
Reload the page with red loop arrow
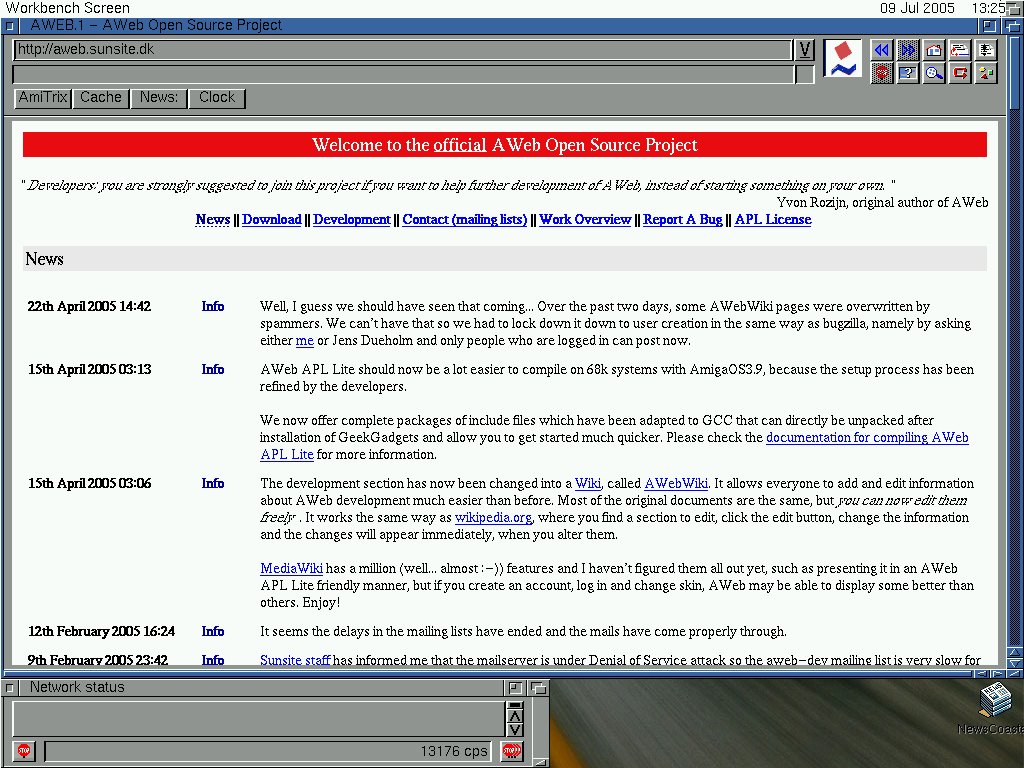[960, 72]
